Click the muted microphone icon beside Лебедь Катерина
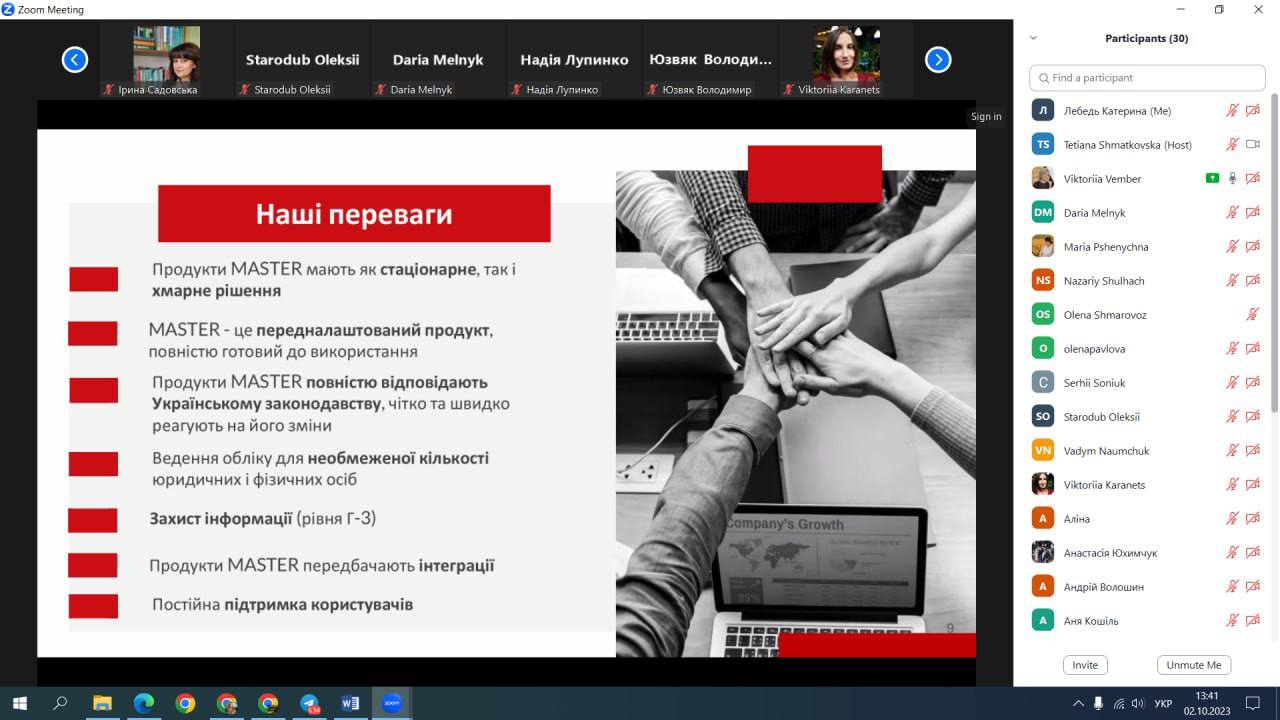 1233,110
